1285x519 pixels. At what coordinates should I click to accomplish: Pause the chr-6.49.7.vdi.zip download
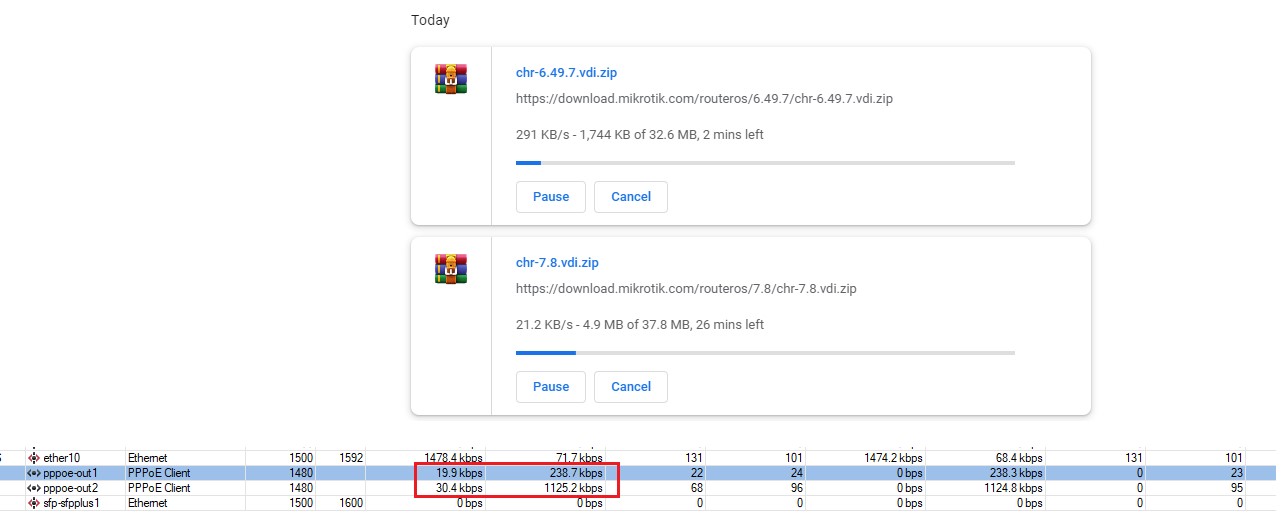pyautogui.click(x=551, y=197)
